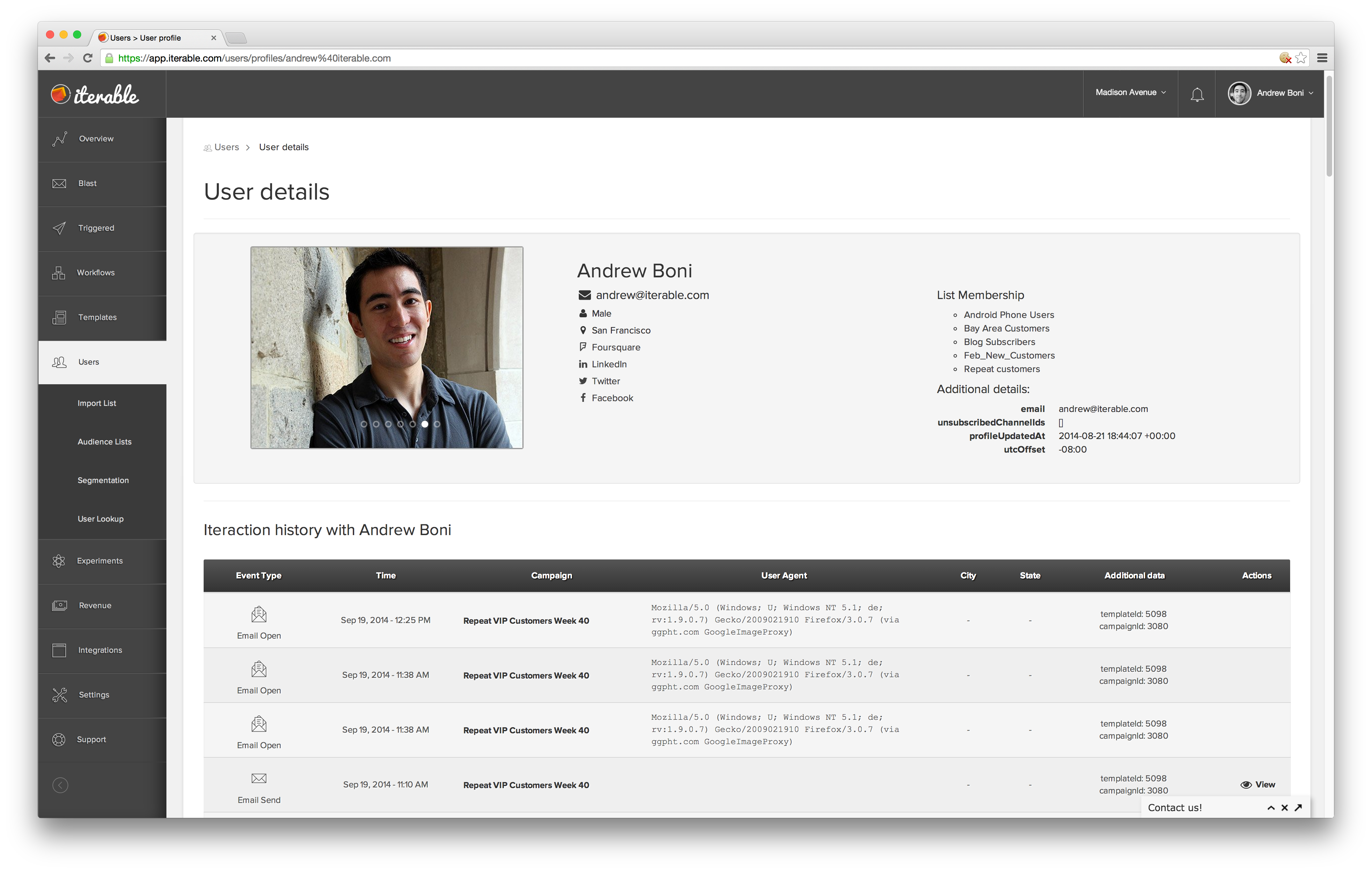Click the notification bell icon
Screen dimensions: 1372x872
(1196, 94)
